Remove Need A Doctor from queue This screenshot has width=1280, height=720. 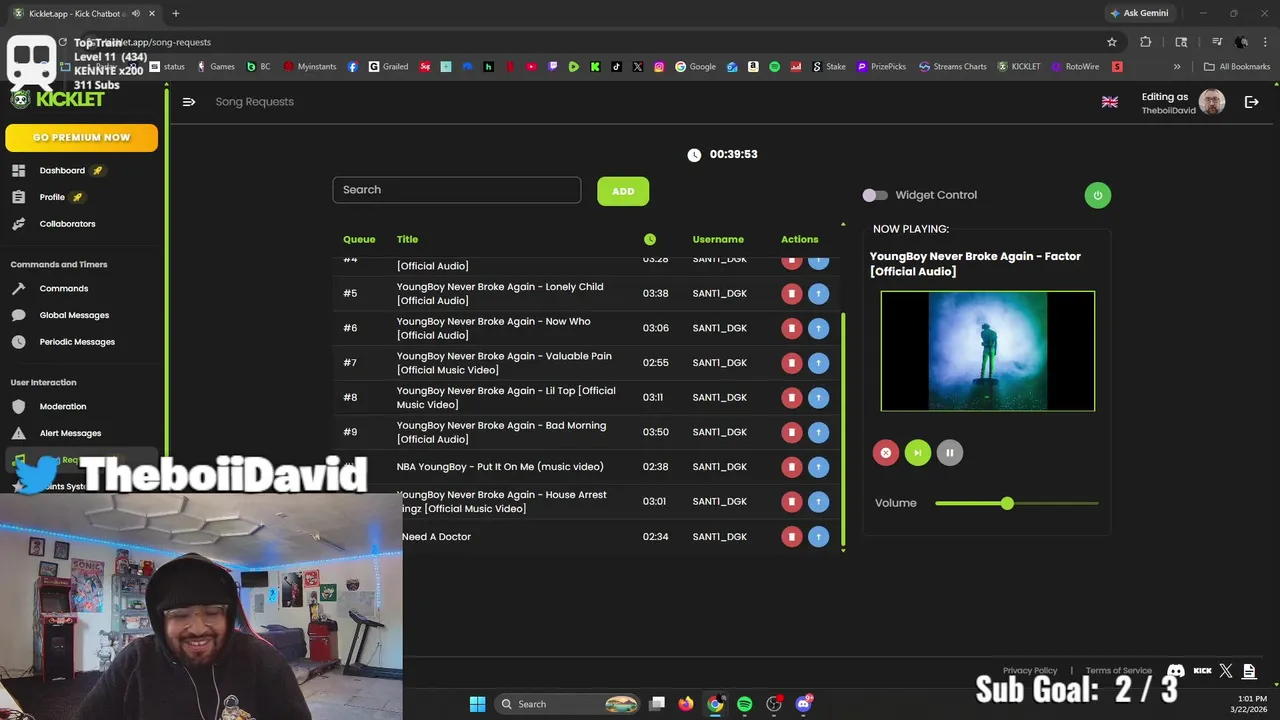[x=791, y=537]
